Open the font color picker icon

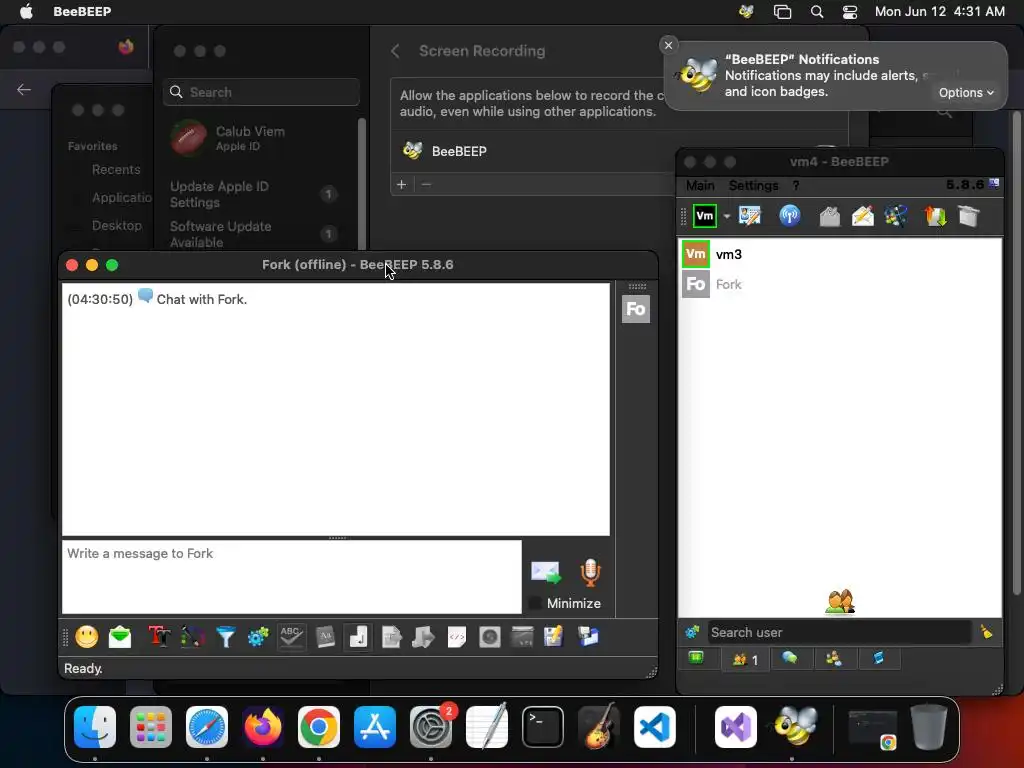tap(192, 636)
